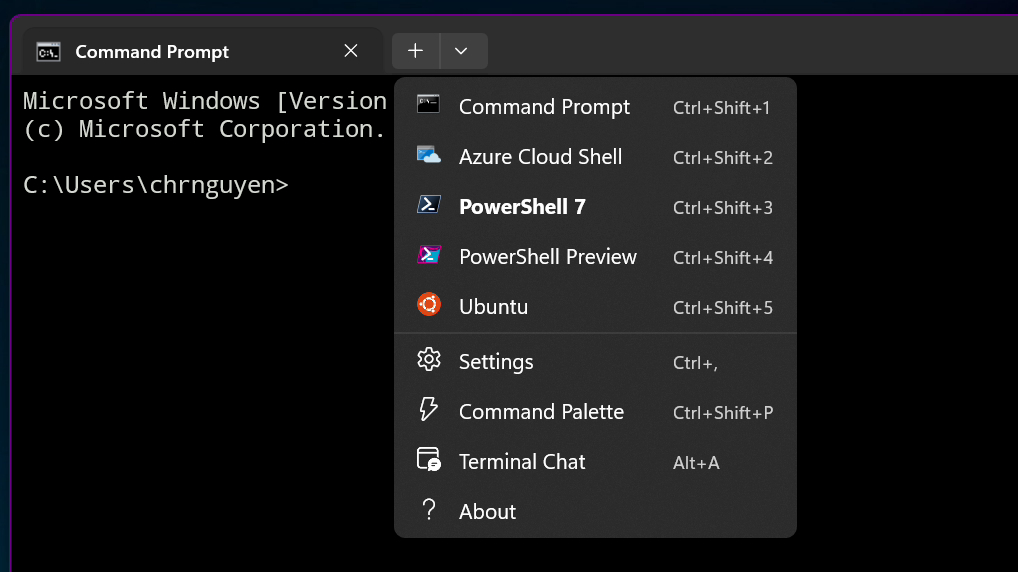The image size is (1018, 572).
Task: Click the About question mark icon
Action: [428, 510]
